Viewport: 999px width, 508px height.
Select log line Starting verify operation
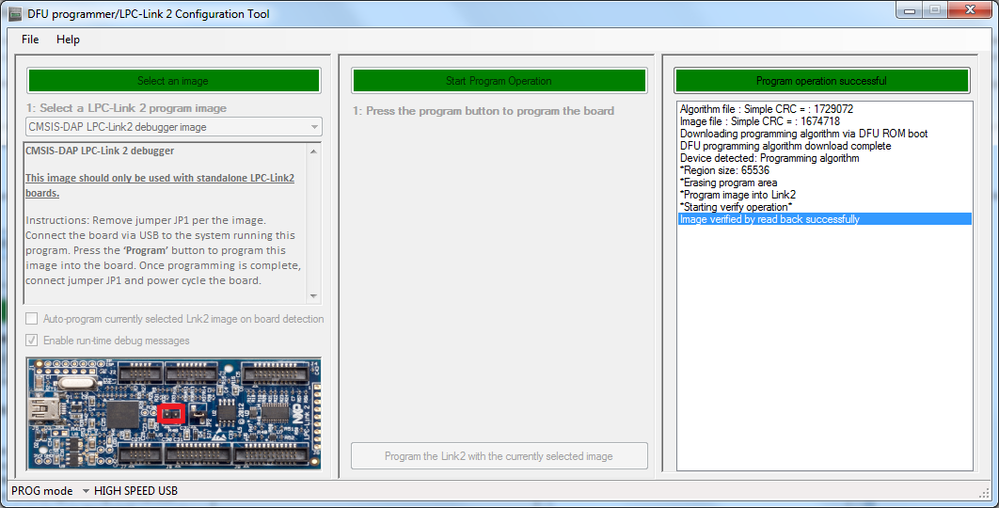824,207
